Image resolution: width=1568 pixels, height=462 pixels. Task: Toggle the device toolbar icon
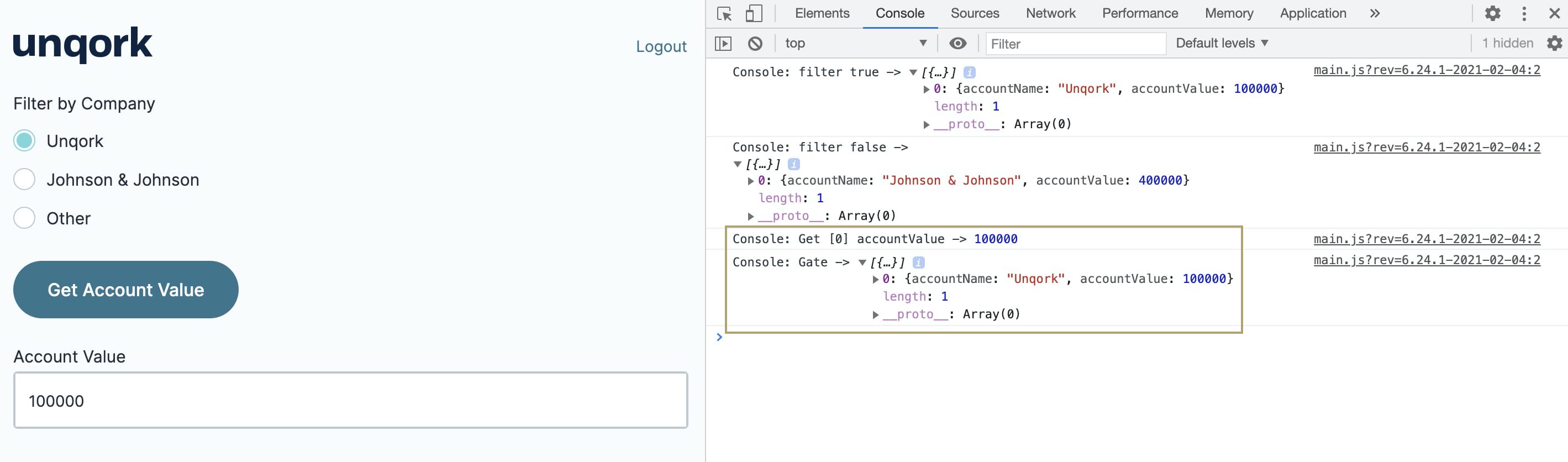[x=754, y=13]
